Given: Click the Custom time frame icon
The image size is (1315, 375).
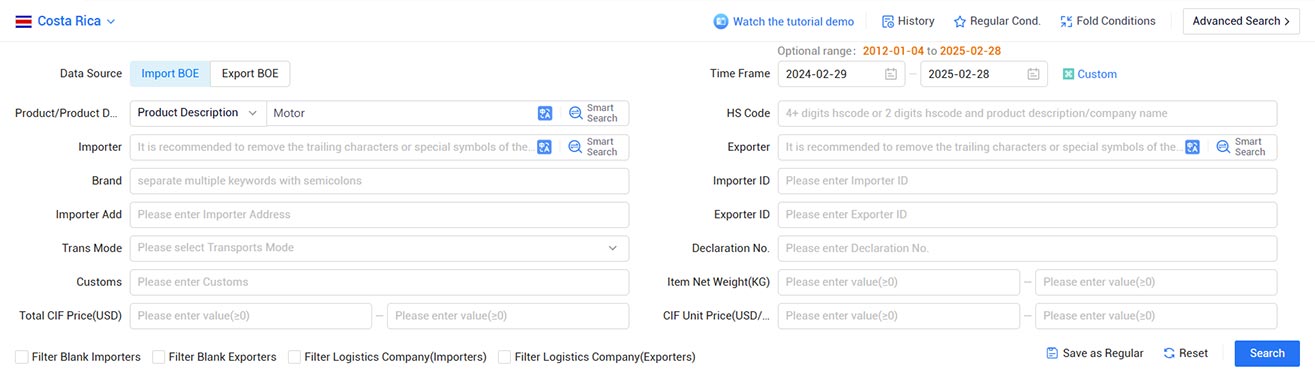Looking at the screenshot, I should 1068,74.
